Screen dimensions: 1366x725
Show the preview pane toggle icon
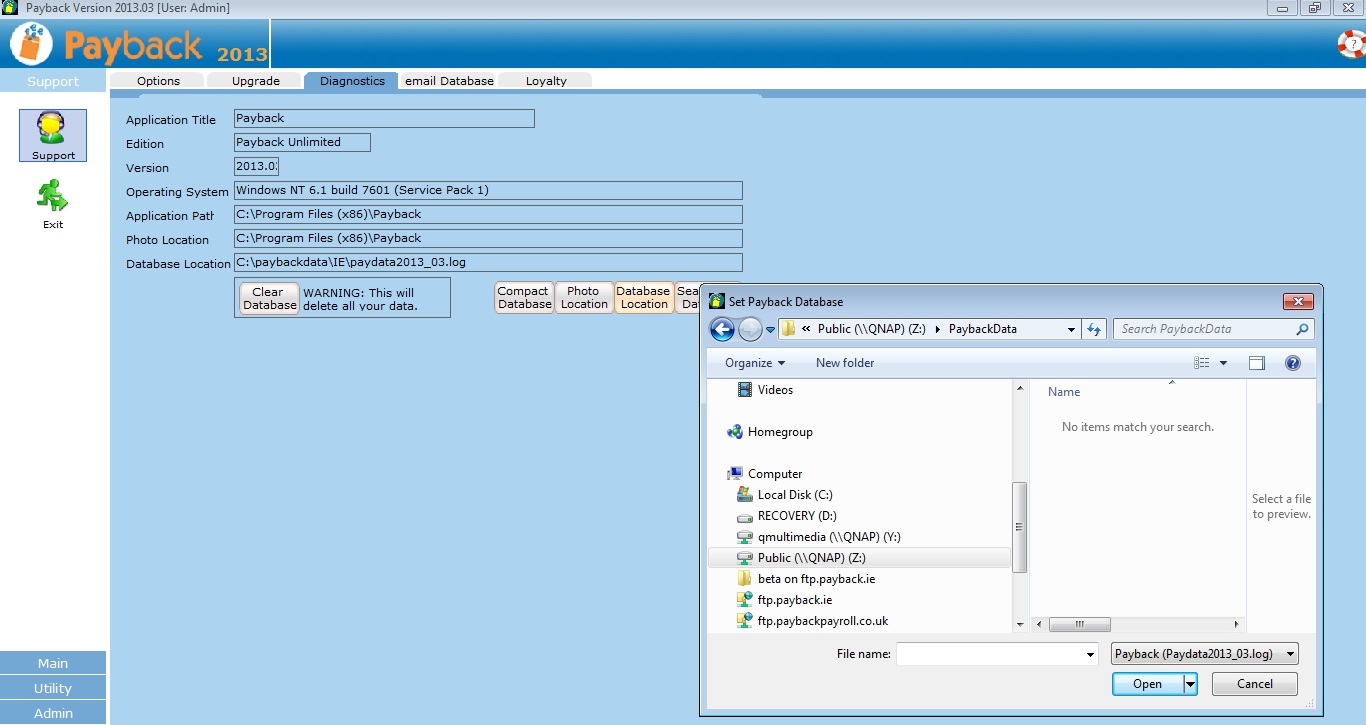[x=1257, y=363]
